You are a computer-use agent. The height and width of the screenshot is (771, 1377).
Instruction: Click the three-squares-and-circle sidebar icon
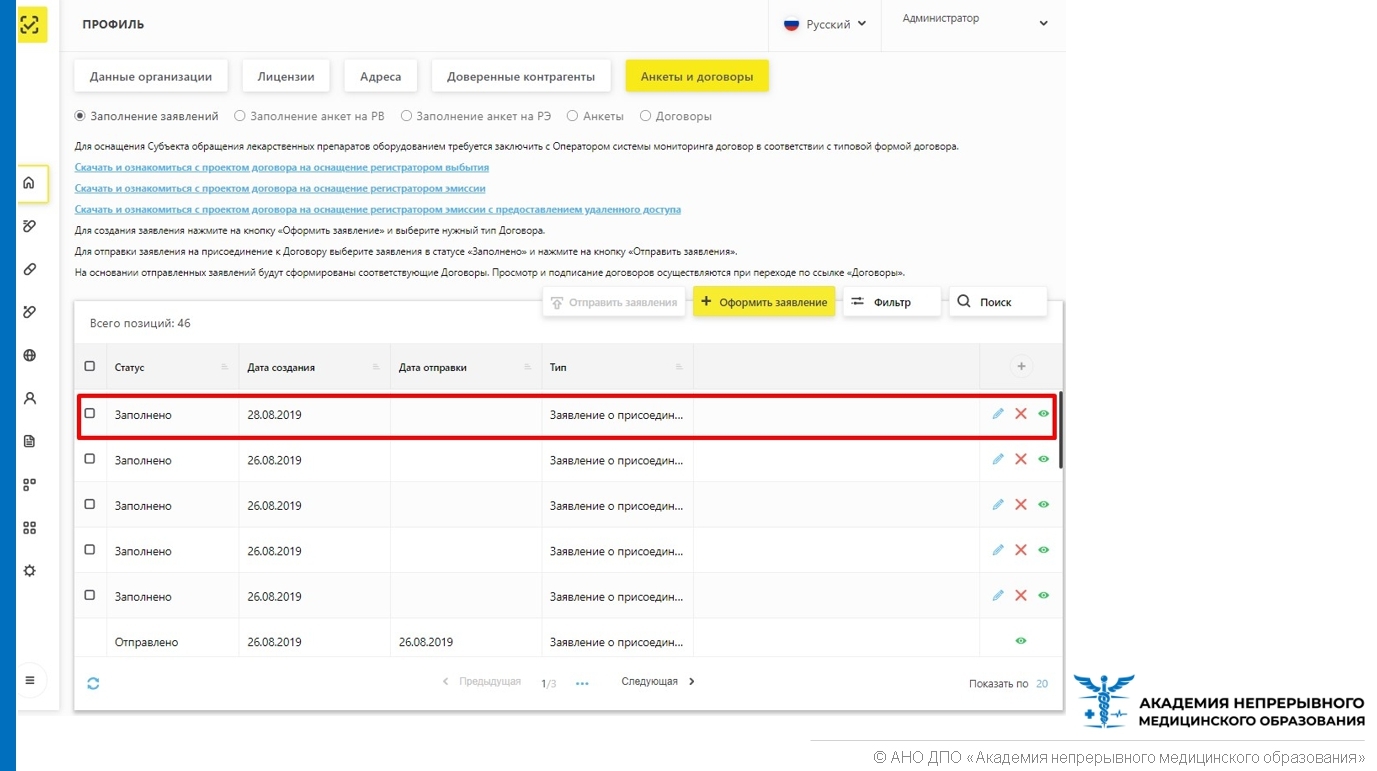[30, 484]
